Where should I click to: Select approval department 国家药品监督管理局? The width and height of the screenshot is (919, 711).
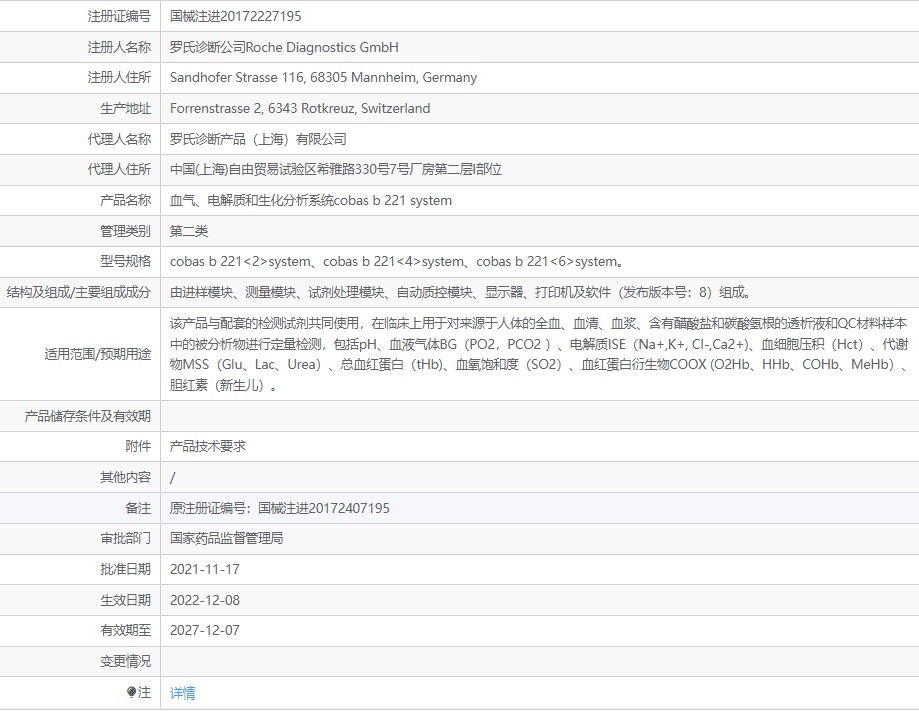point(226,538)
